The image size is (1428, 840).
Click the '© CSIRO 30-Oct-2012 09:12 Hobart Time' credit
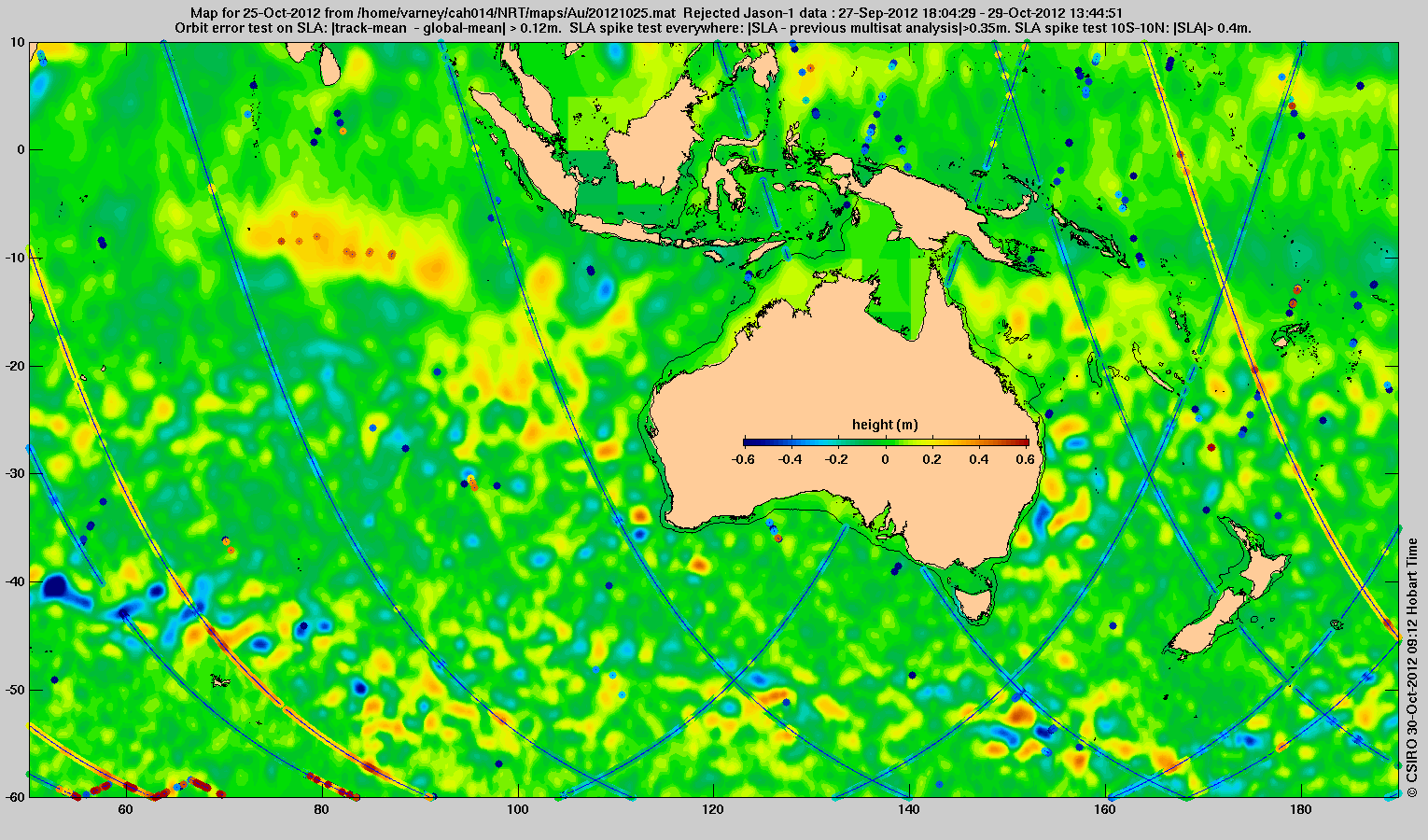pyautogui.click(x=1412, y=666)
